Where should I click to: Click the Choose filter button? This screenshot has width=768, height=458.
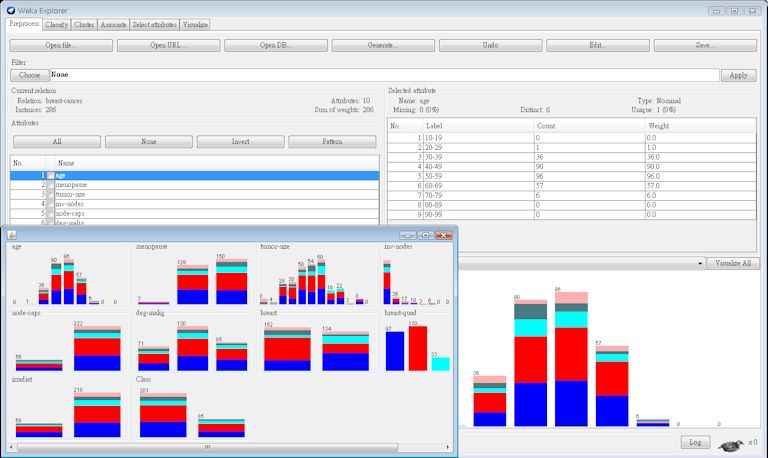30,75
